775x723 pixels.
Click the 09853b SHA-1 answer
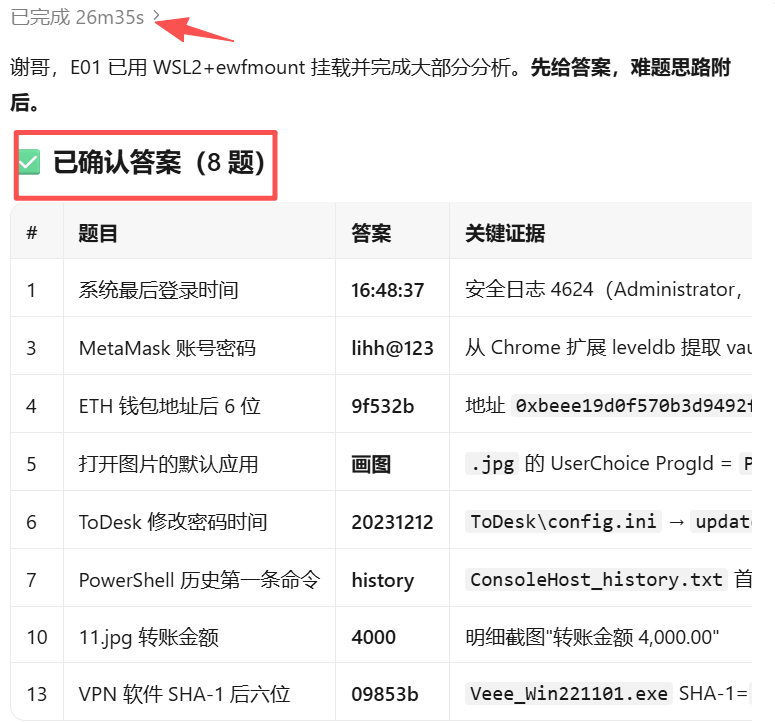[385, 694]
